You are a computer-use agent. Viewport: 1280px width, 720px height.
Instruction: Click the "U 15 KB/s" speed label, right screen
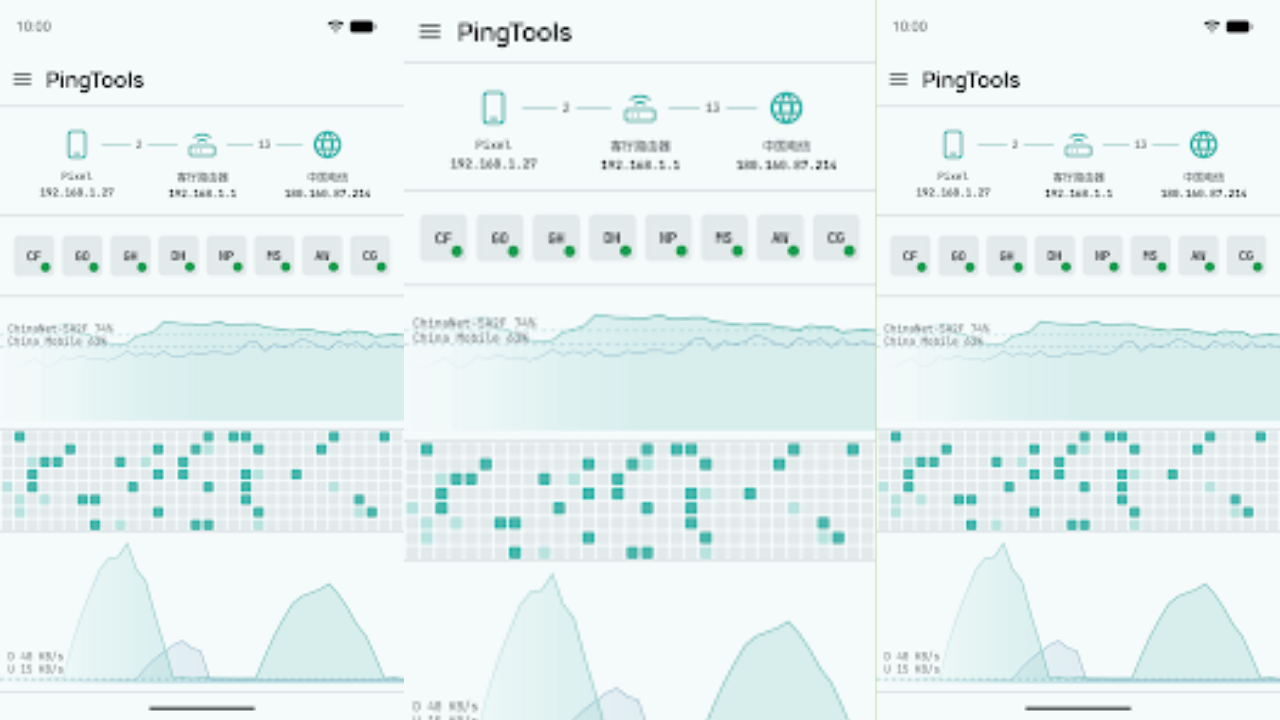[911, 669]
